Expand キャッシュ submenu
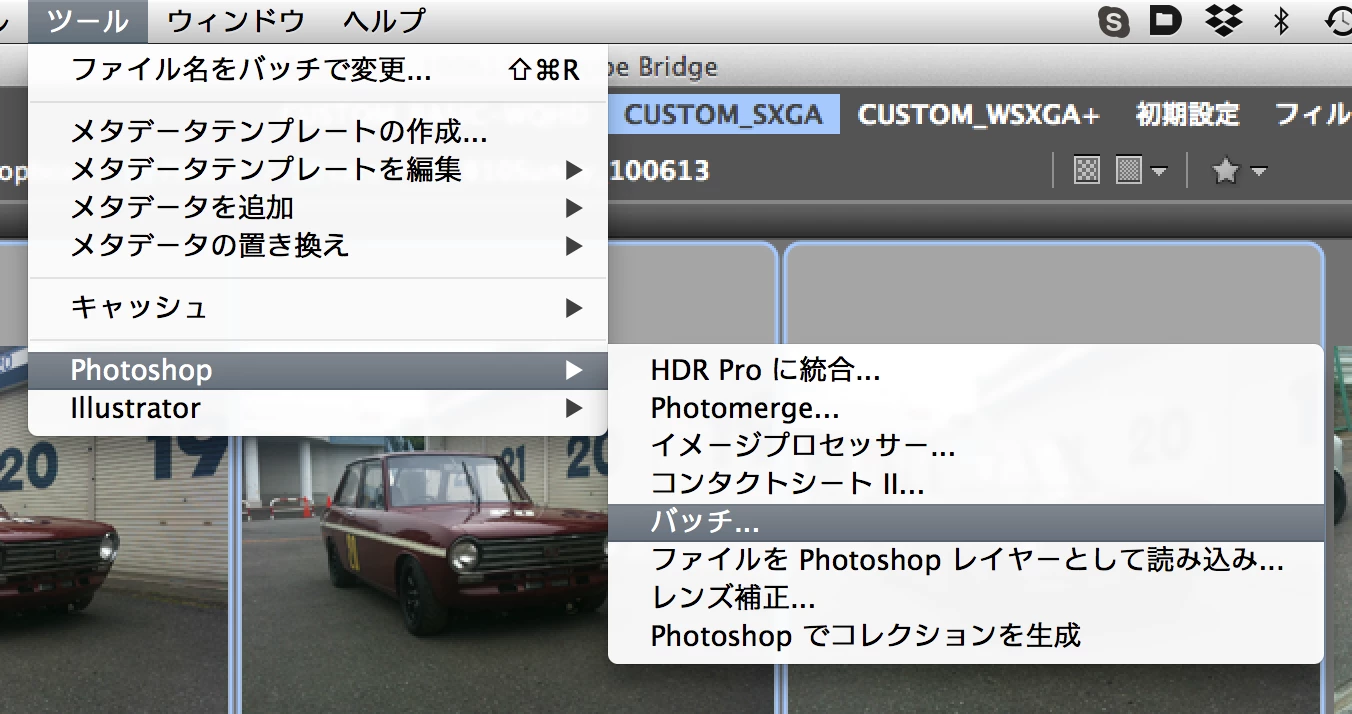The height and width of the screenshot is (714, 1352). point(318,307)
